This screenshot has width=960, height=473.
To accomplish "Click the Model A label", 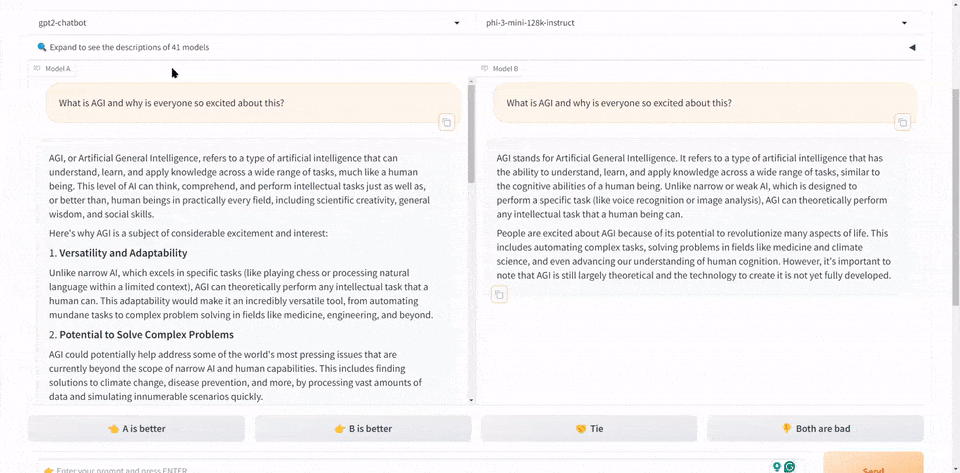I will (52, 69).
